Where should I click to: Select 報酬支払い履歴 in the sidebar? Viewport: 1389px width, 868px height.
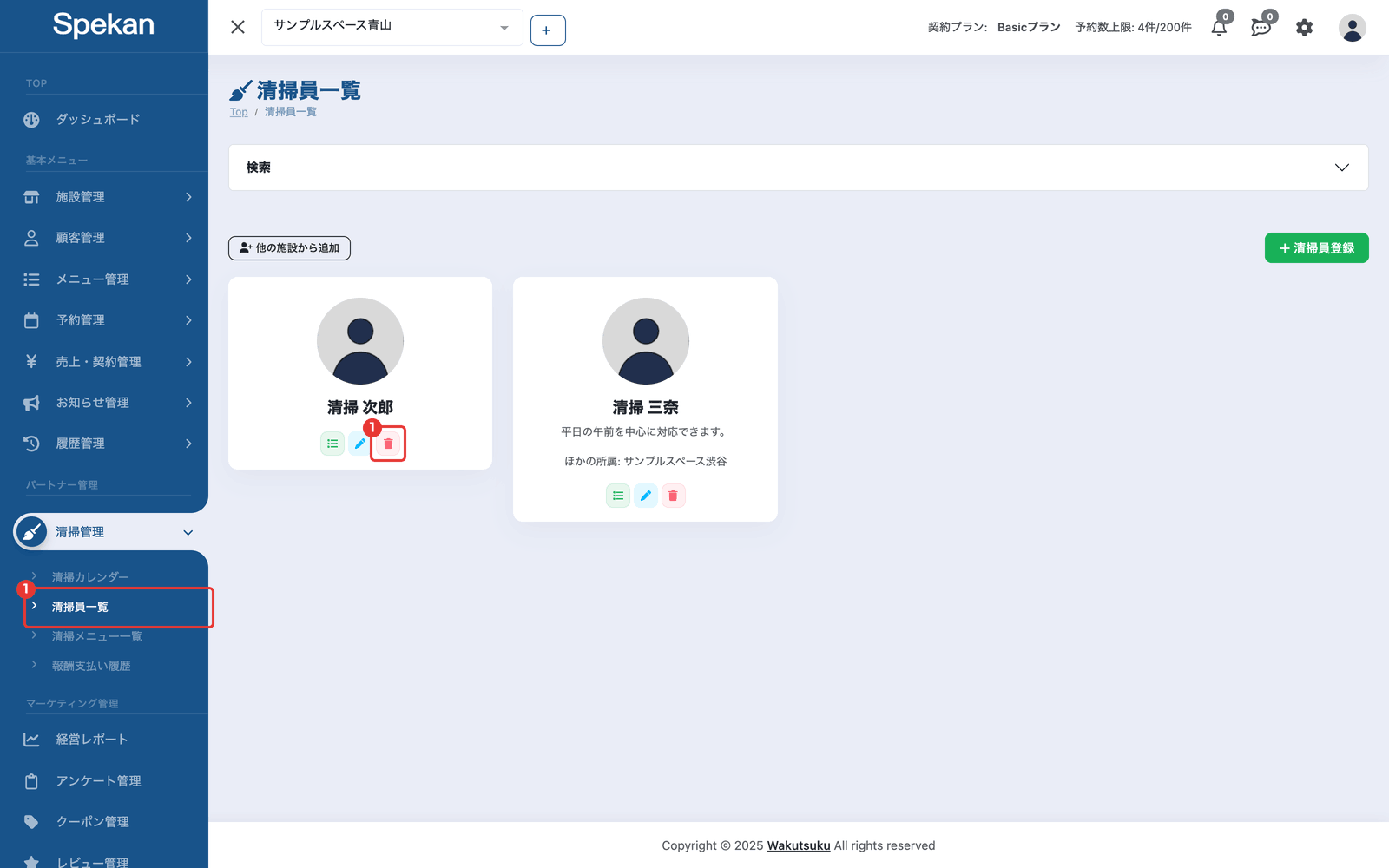tap(91, 666)
